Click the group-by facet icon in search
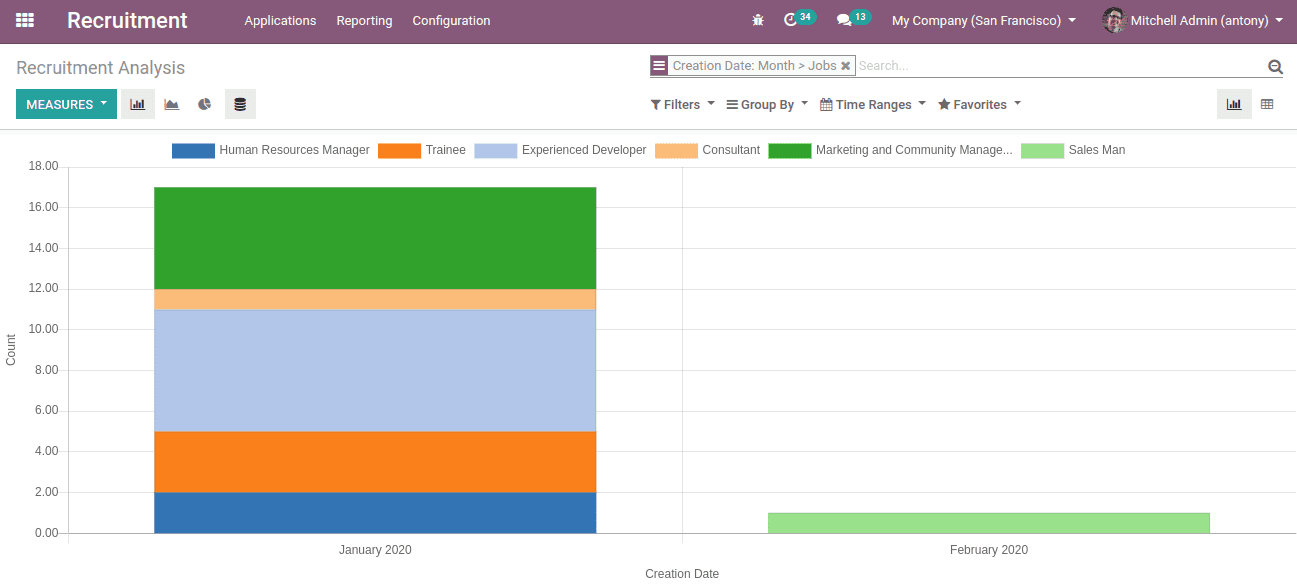Image resolution: width=1297 pixels, height=585 pixels. pos(659,66)
